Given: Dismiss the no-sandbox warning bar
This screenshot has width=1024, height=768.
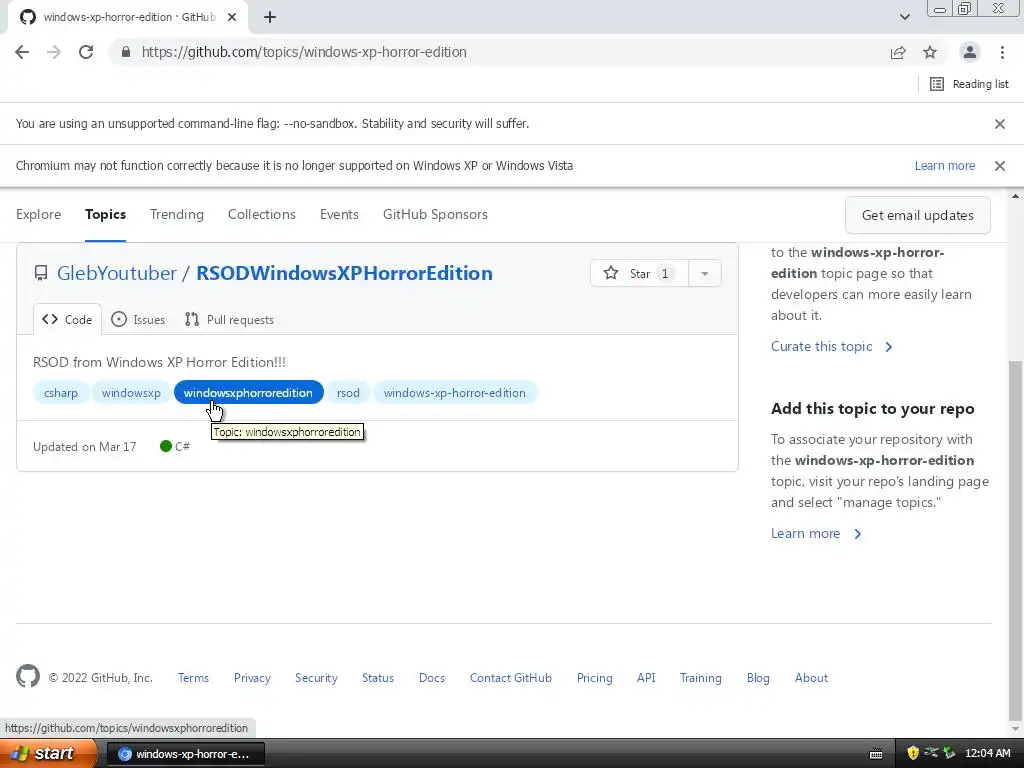Looking at the screenshot, I should coord(1000,124).
